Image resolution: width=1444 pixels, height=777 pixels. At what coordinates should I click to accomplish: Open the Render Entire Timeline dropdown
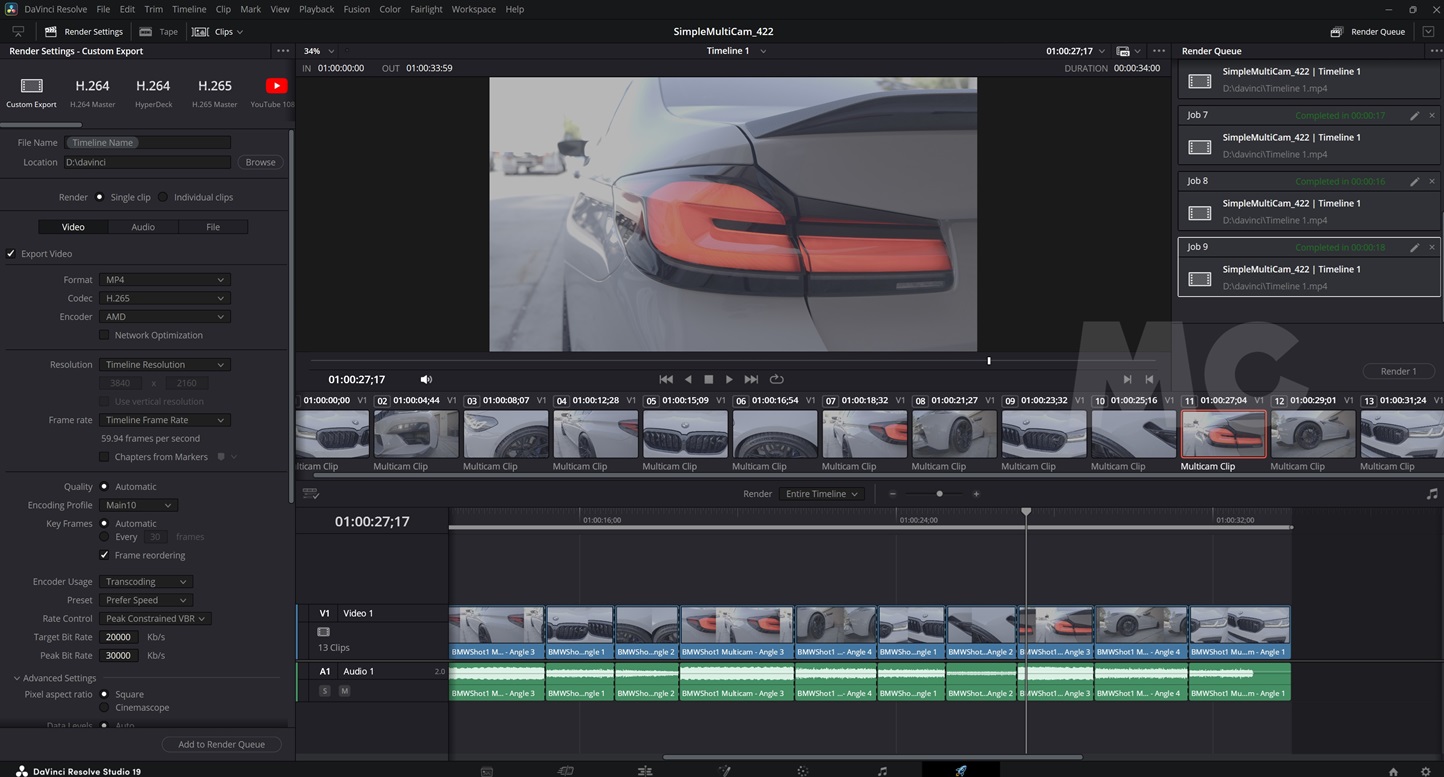tap(822, 494)
